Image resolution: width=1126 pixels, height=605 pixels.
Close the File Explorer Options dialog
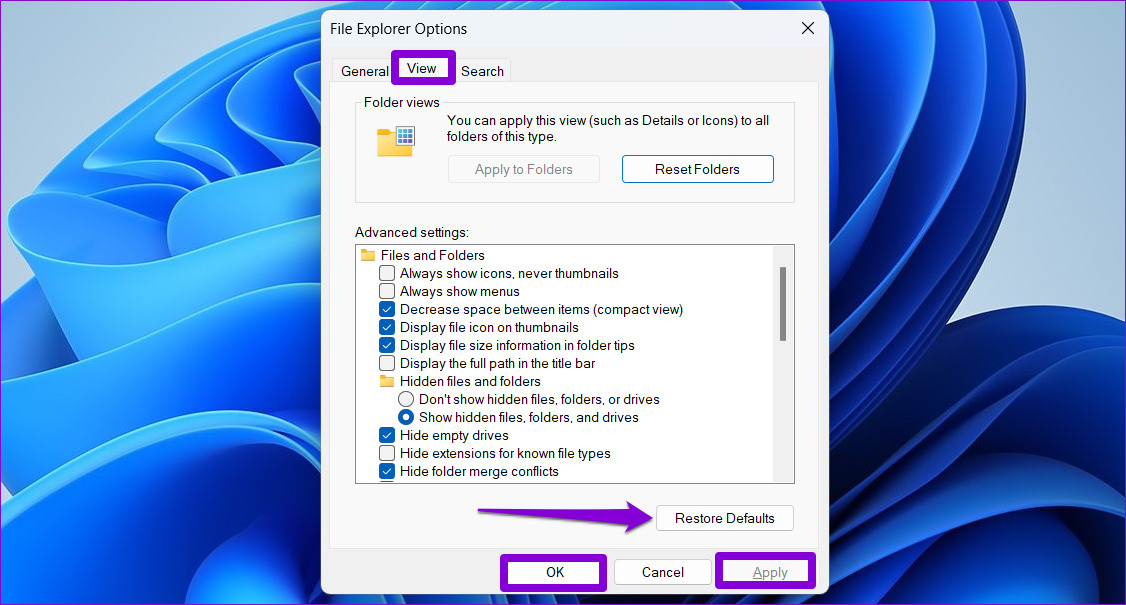808,28
